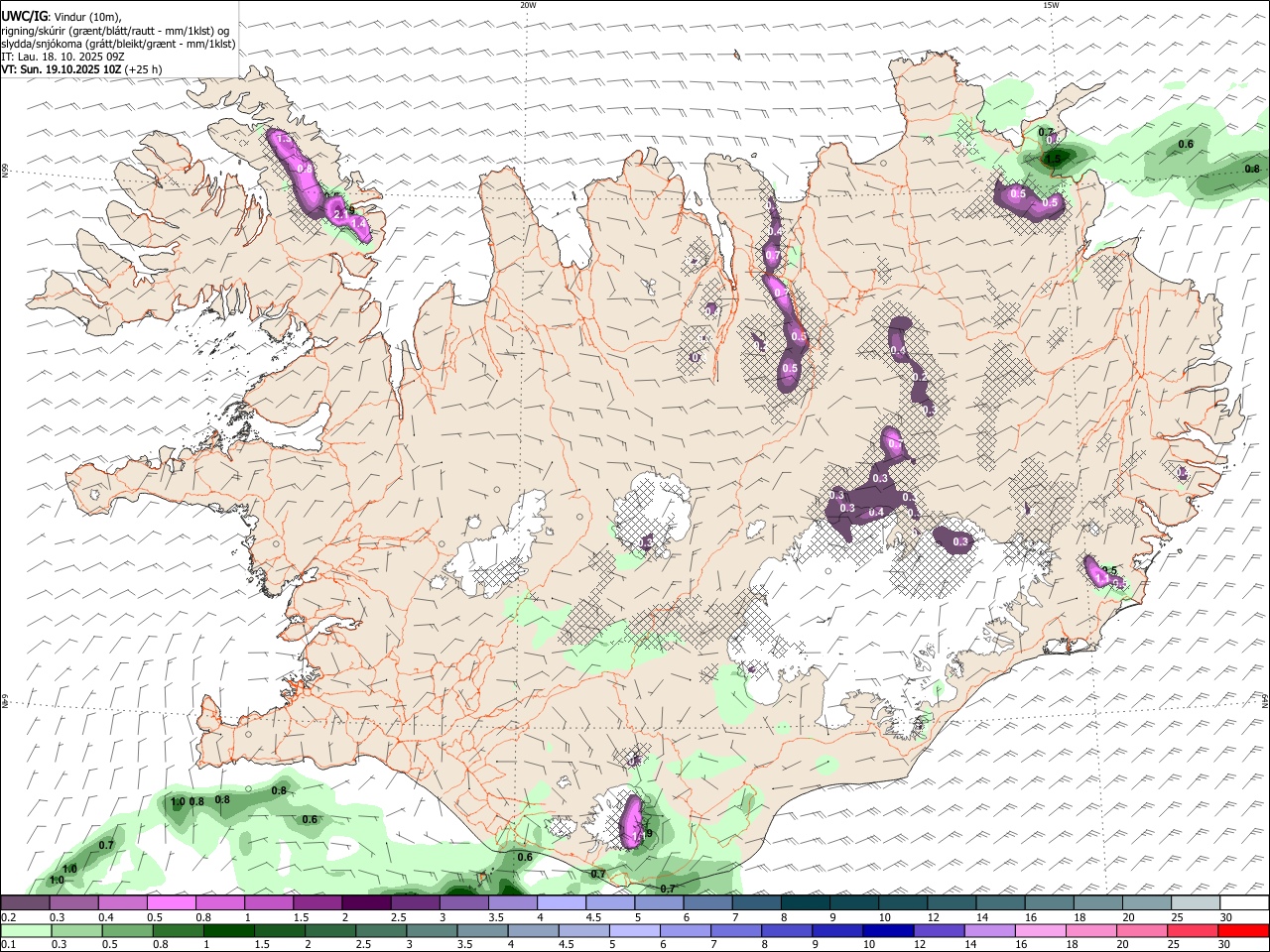Click the '25' label on the upper snow scale
This screenshot has height=952, width=1270.
1177,917
